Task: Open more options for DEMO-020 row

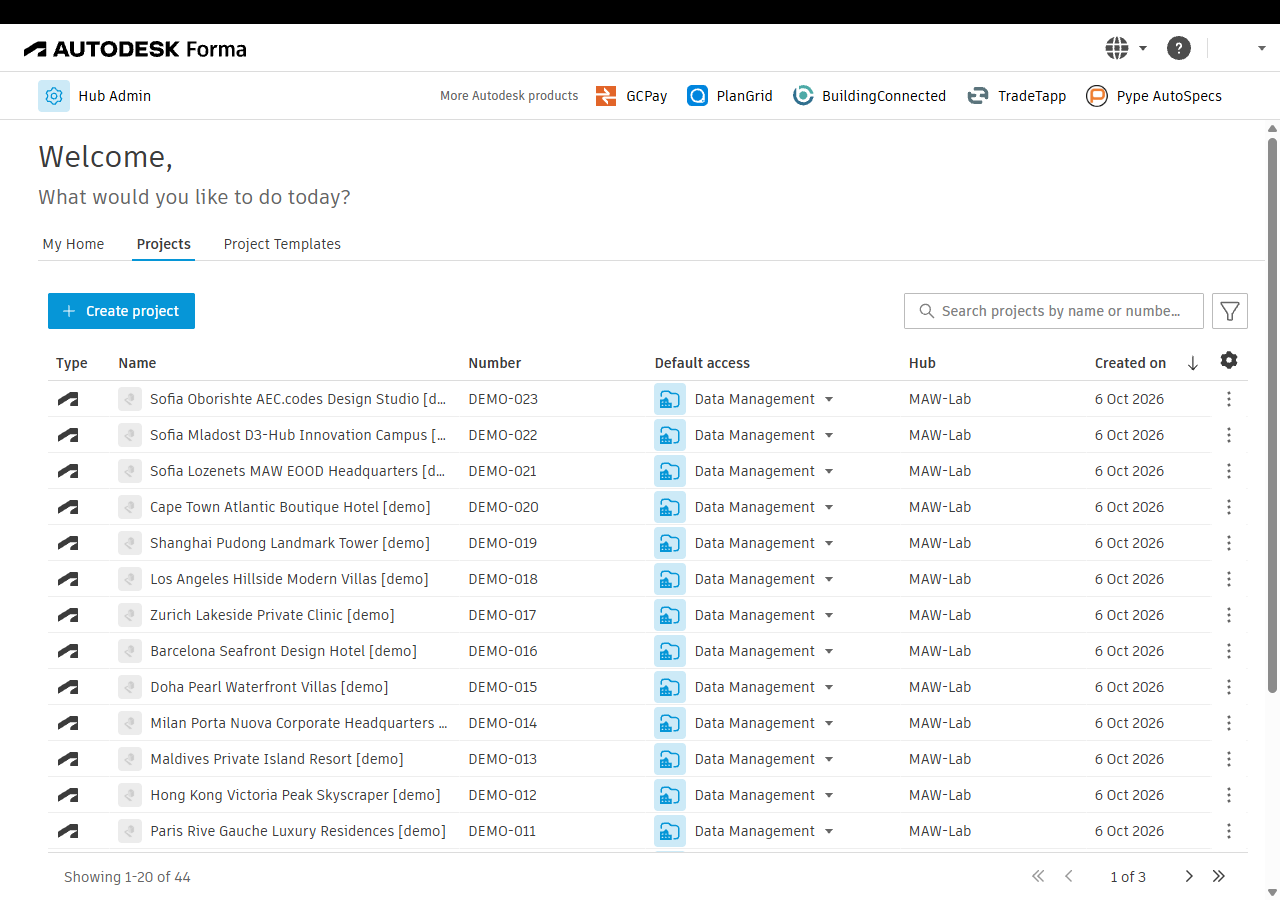Action: [x=1229, y=507]
